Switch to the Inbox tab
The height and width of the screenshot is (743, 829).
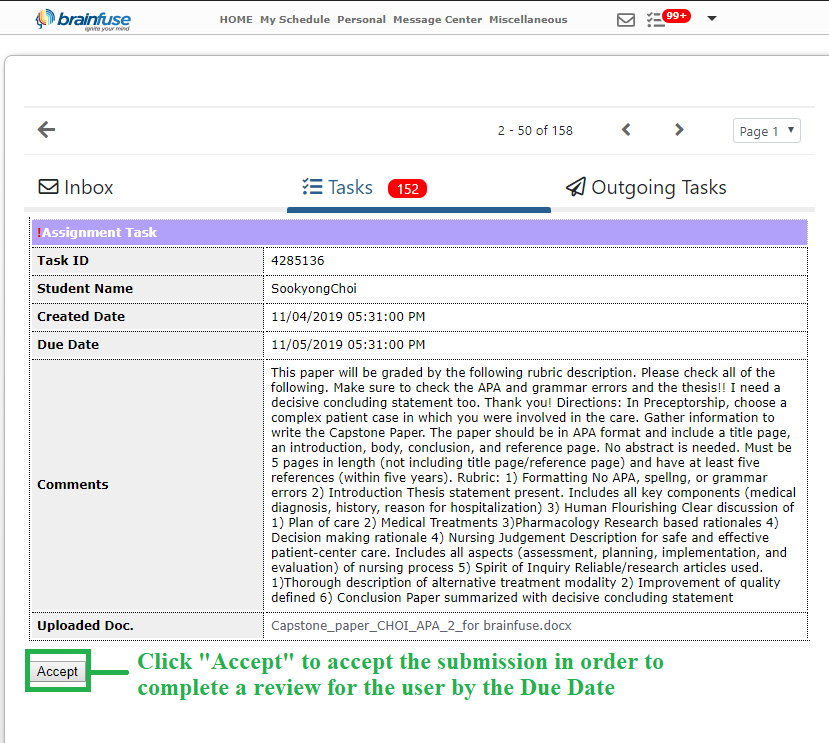[76, 187]
